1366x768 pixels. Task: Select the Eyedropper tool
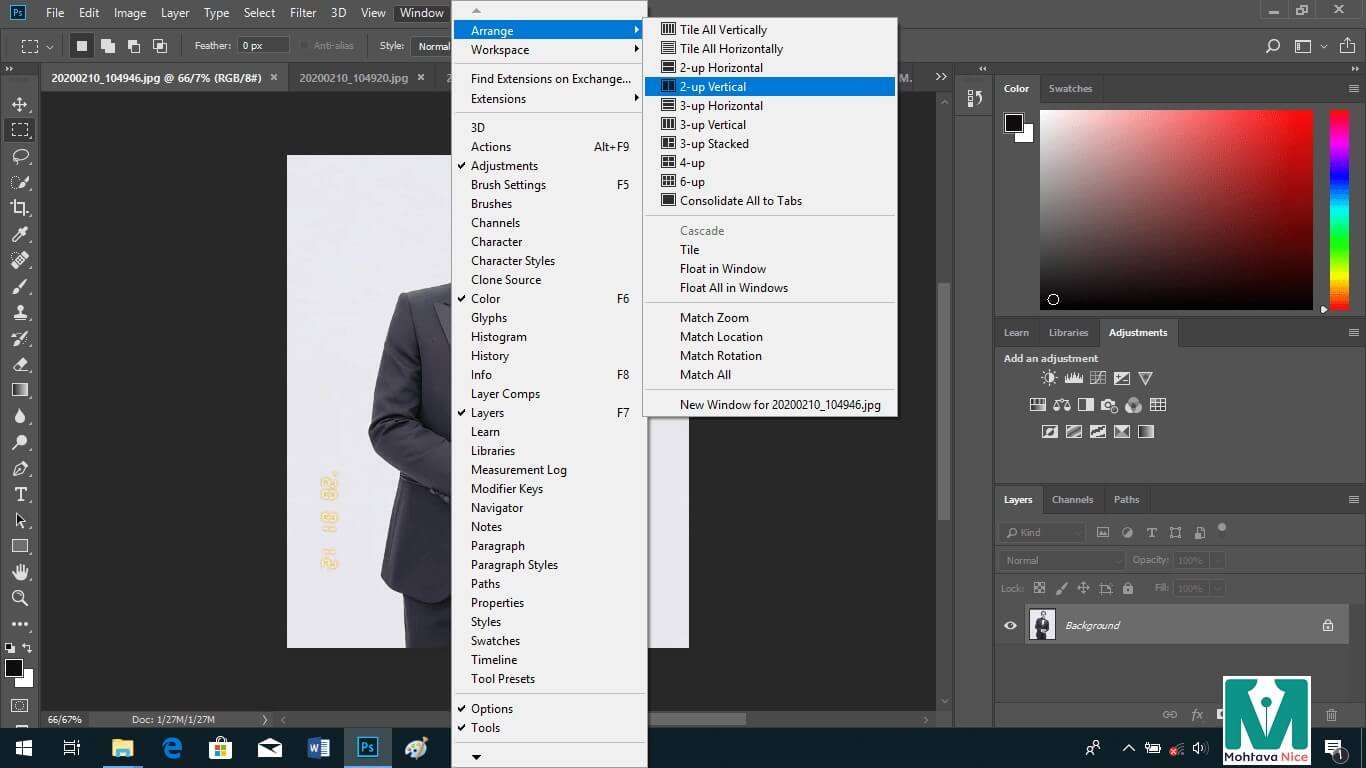[20, 234]
